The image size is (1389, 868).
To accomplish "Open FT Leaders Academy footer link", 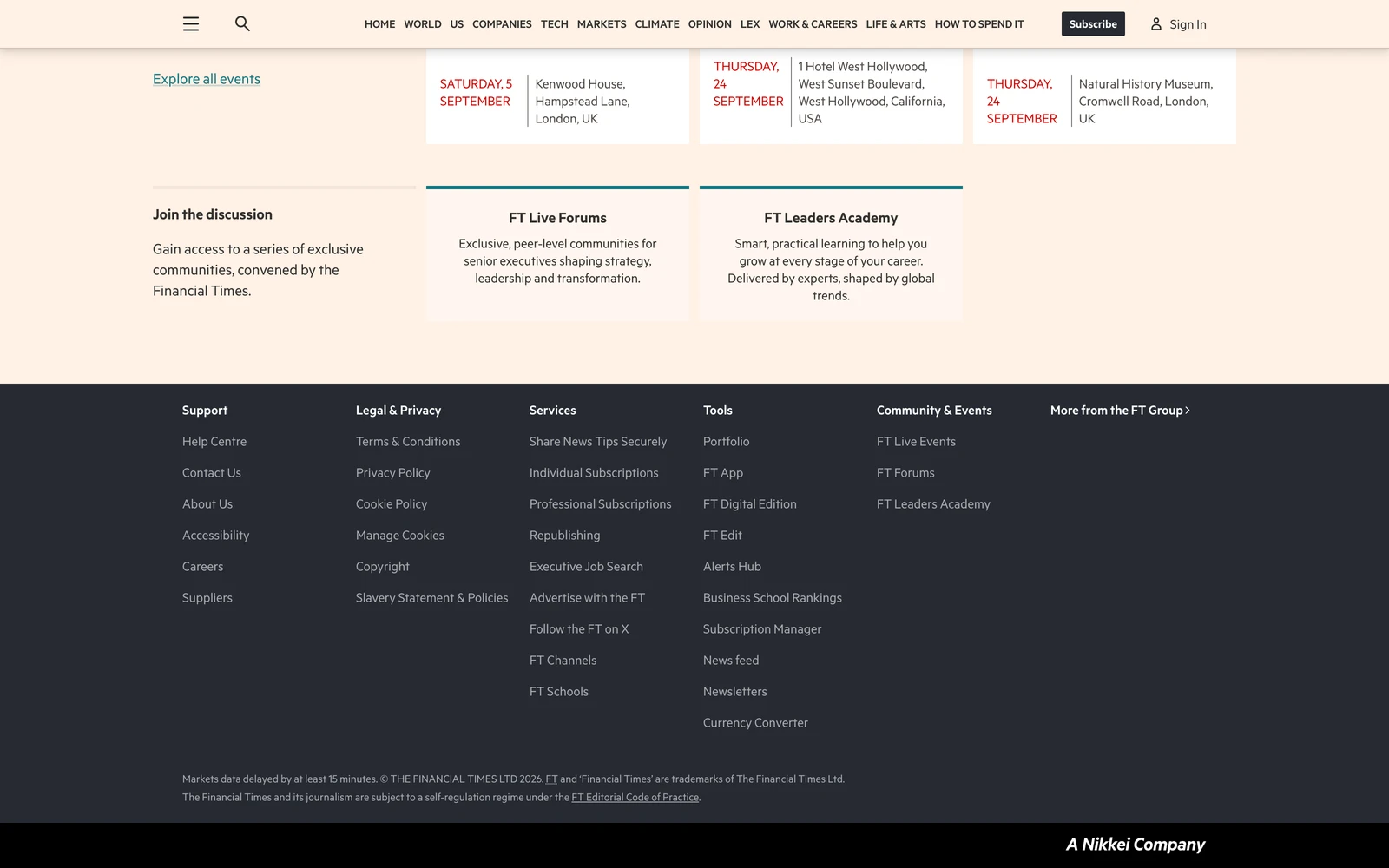I will [933, 504].
